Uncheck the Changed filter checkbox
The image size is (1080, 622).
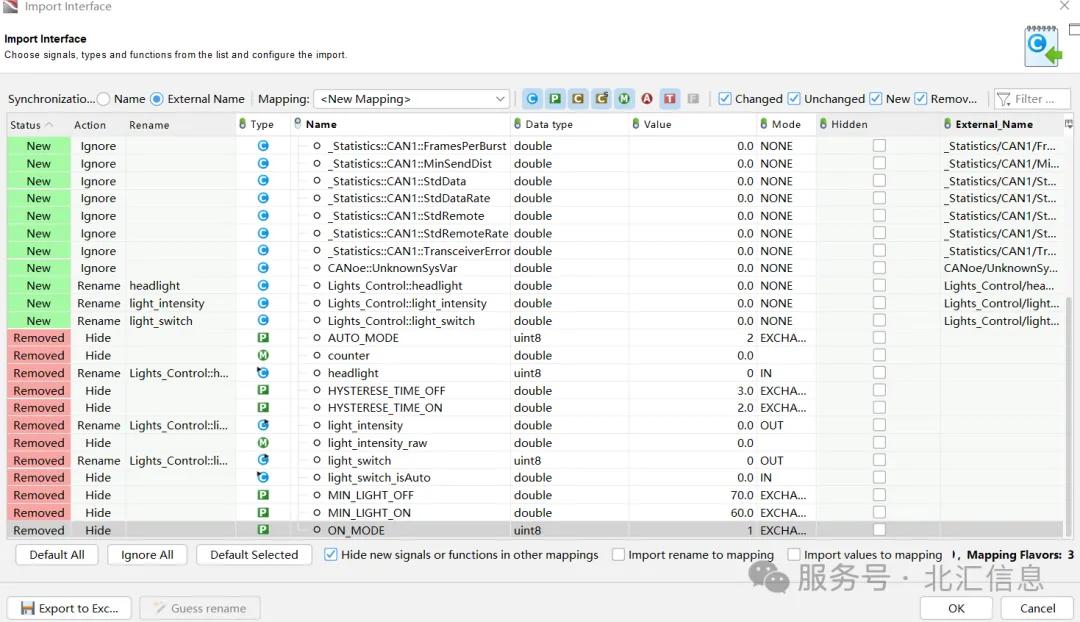coord(724,99)
